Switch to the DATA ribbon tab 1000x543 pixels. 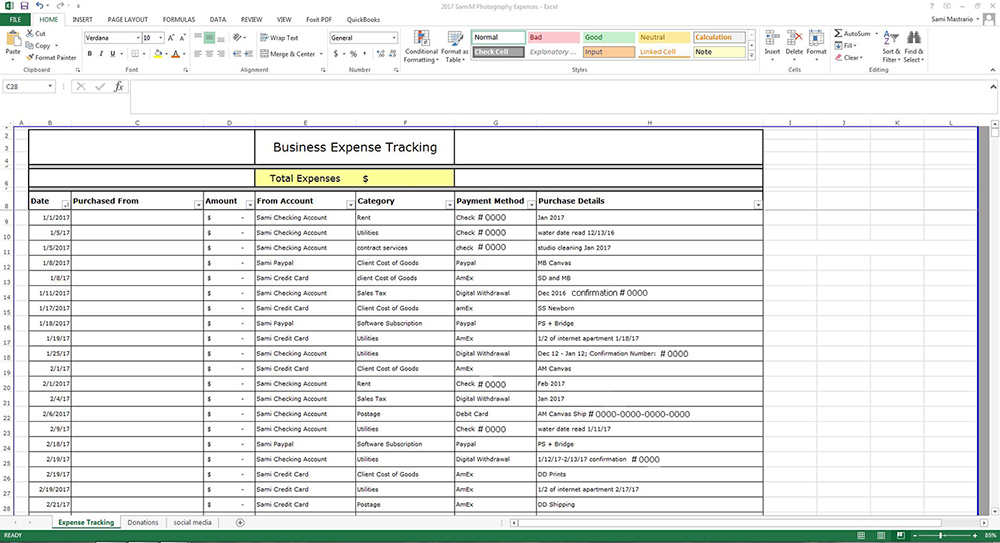click(217, 20)
